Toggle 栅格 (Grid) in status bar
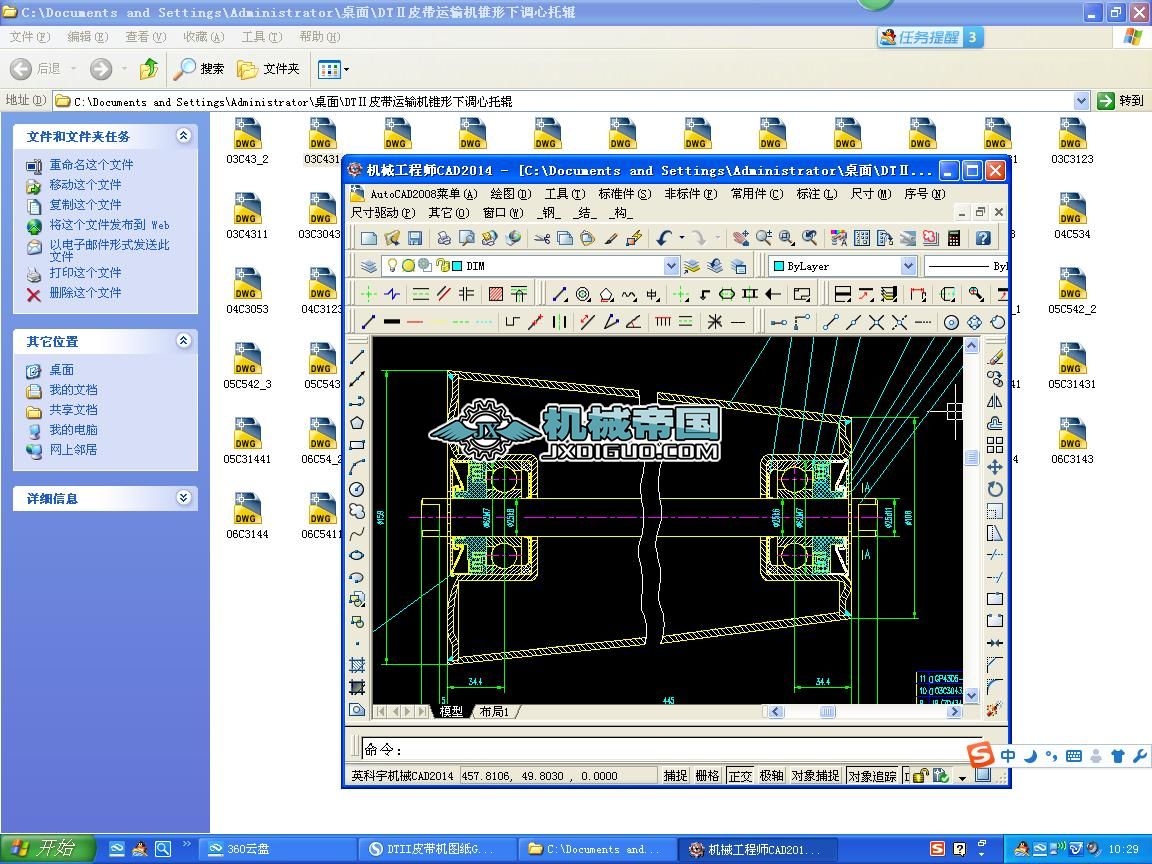 tap(707, 776)
